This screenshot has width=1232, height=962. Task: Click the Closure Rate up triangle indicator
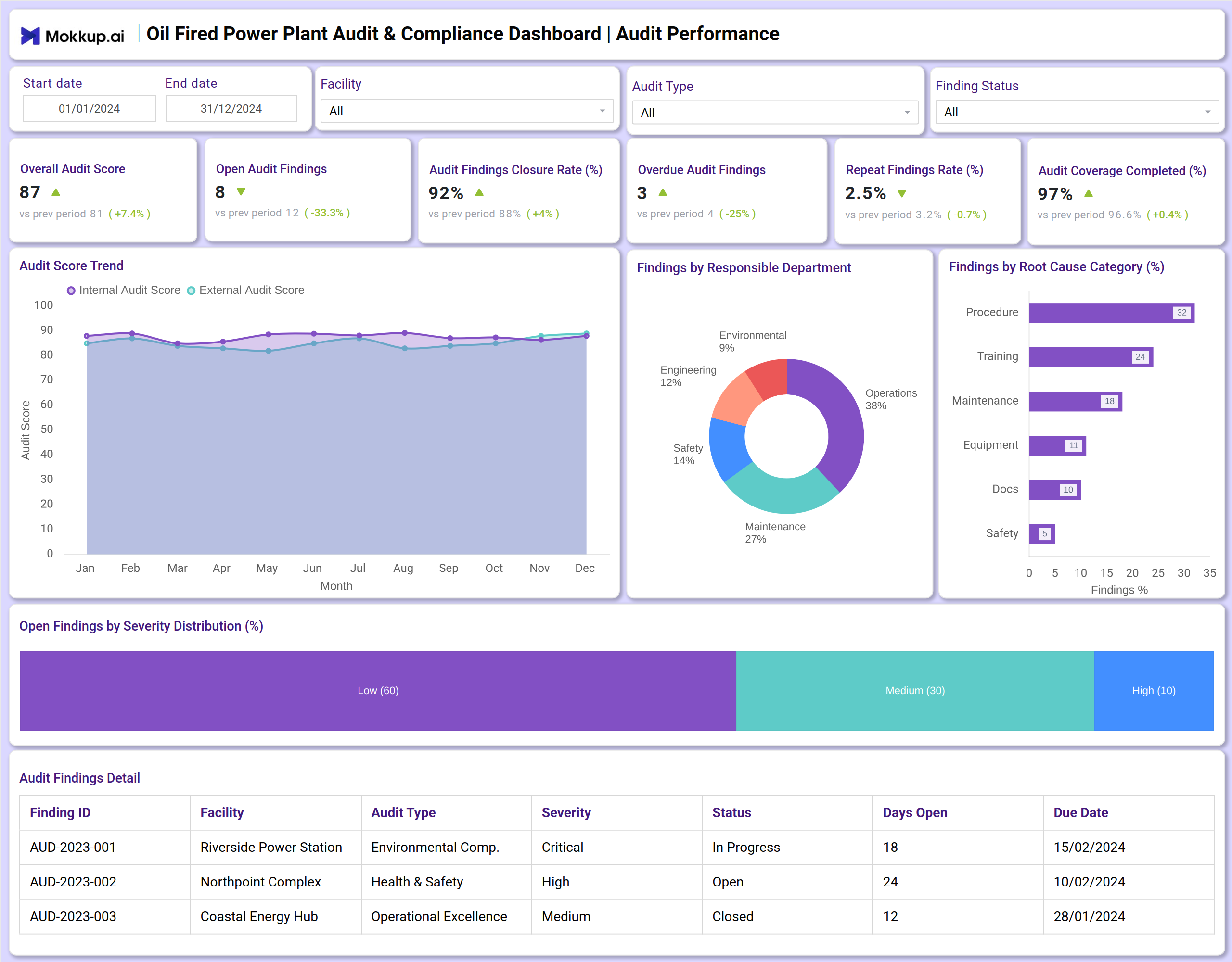click(x=479, y=192)
